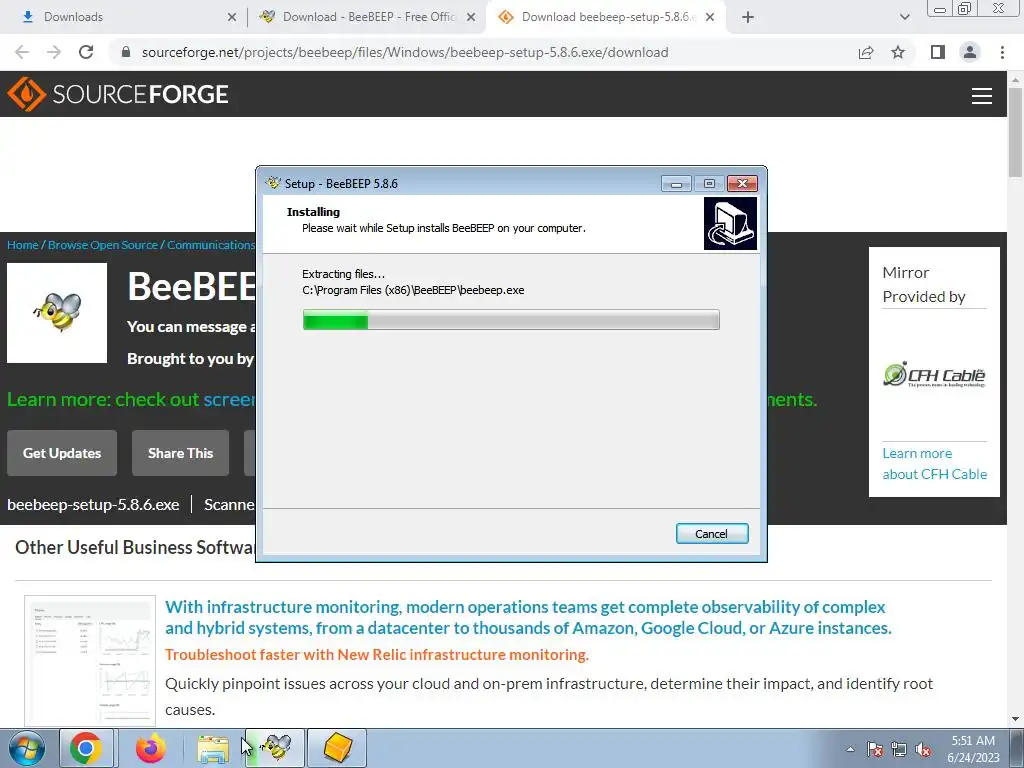
Task: Click the Chrome forward arrow
Action: [x=54, y=52]
